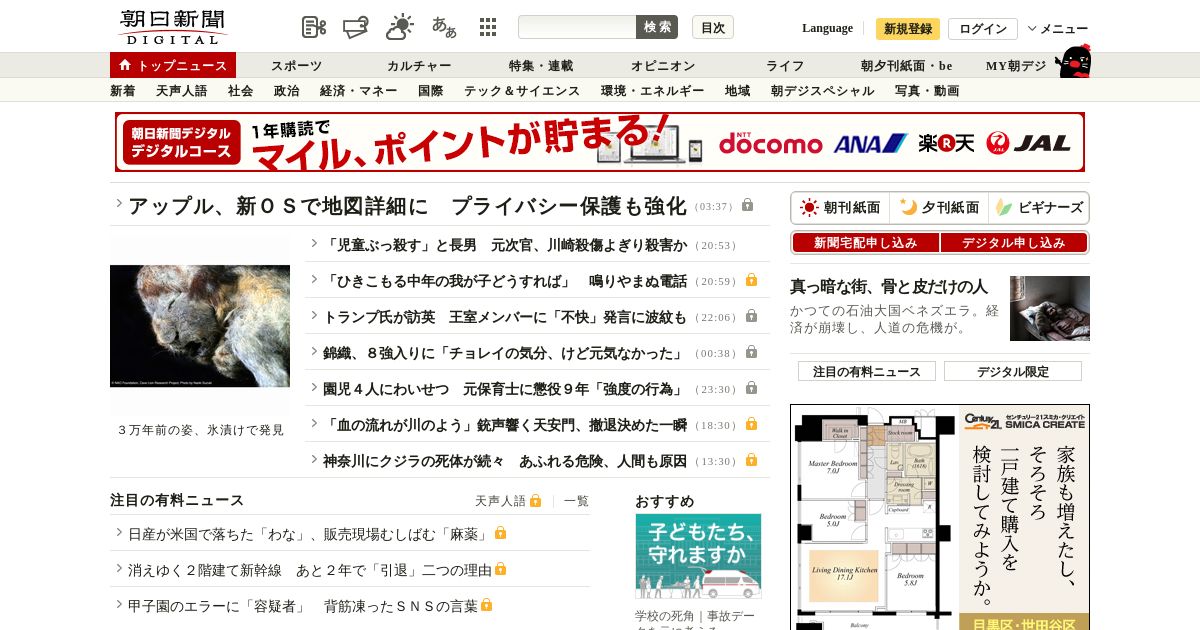Select the 朝夕刊紙面・be navigation tab
The height and width of the screenshot is (630, 1200).
(907, 66)
